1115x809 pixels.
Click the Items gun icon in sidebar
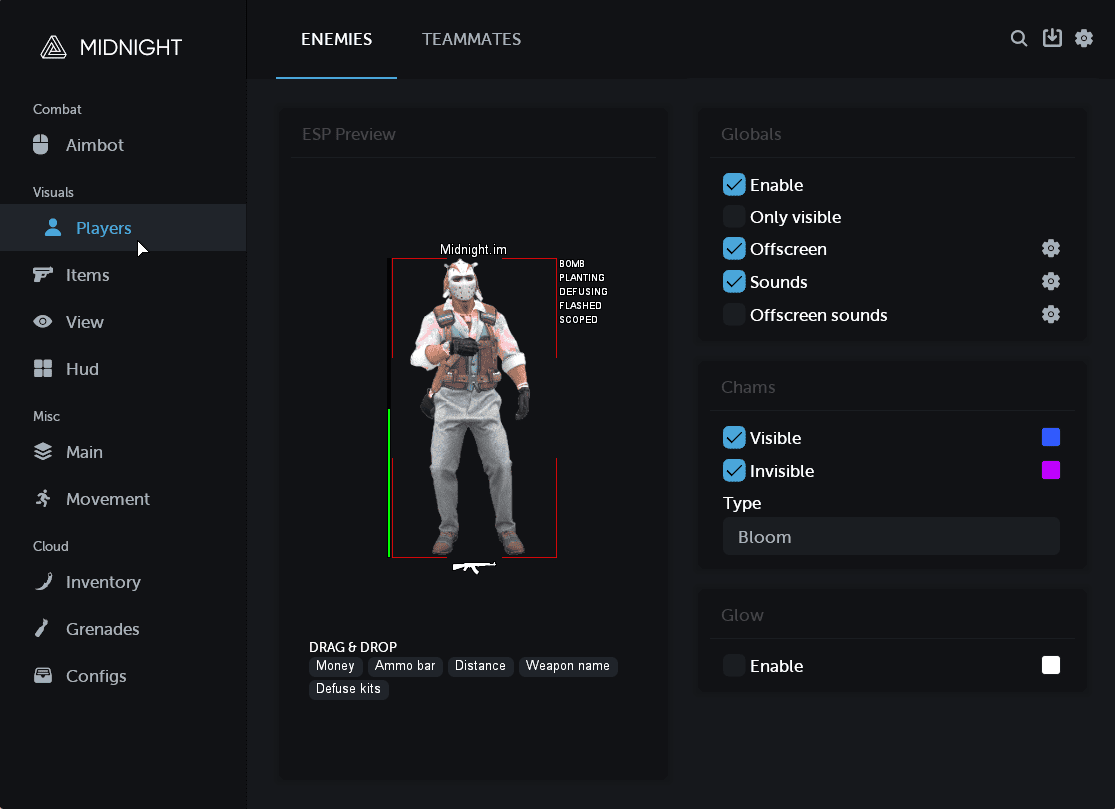(42, 275)
